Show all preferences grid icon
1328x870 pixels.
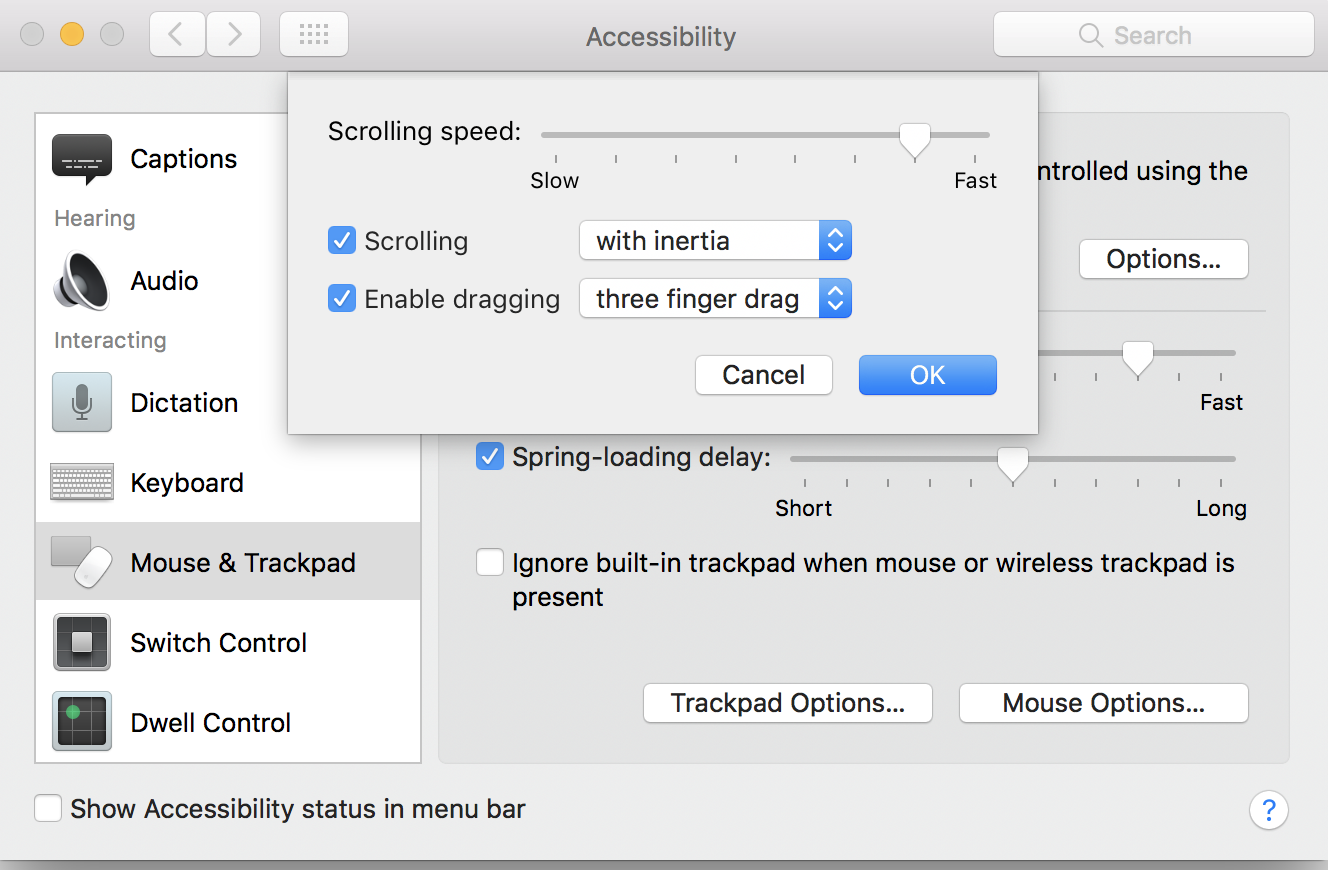(x=314, y=36)
